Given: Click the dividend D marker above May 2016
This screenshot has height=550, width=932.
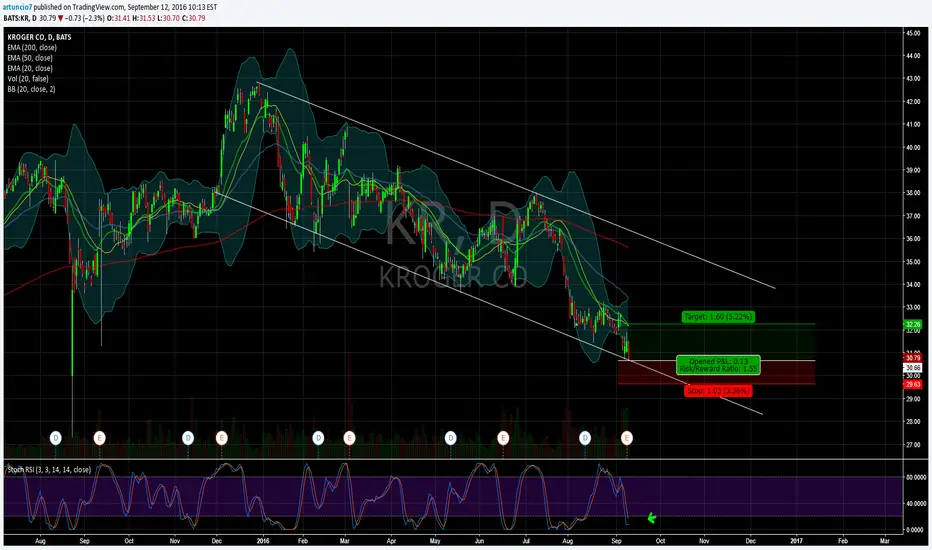Looking at the screenshot, I should coord(451,438).
